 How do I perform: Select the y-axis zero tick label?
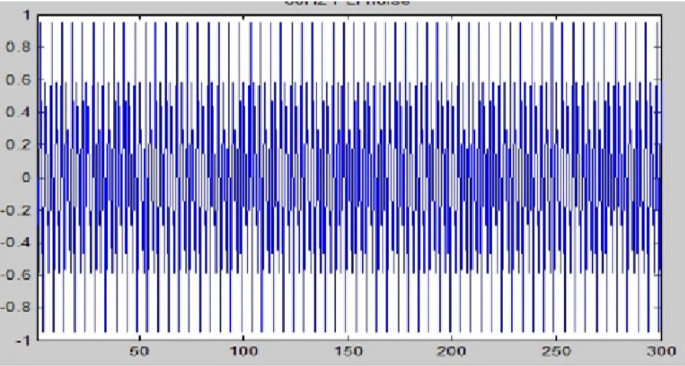pyautogui.click(x=26, y=178)
